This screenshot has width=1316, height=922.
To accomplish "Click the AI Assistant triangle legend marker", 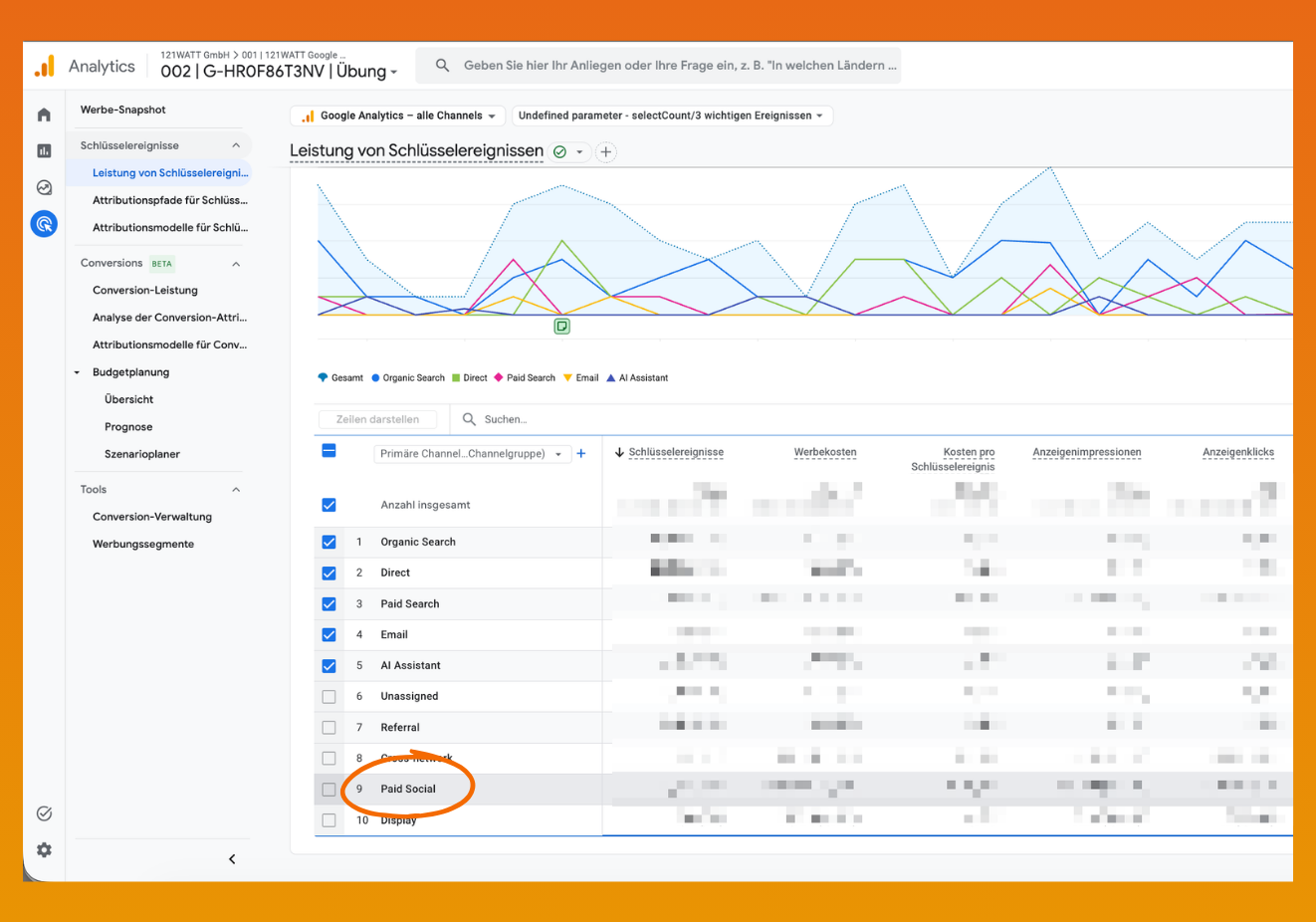I will pyautogui.click(x=611, y=378).
